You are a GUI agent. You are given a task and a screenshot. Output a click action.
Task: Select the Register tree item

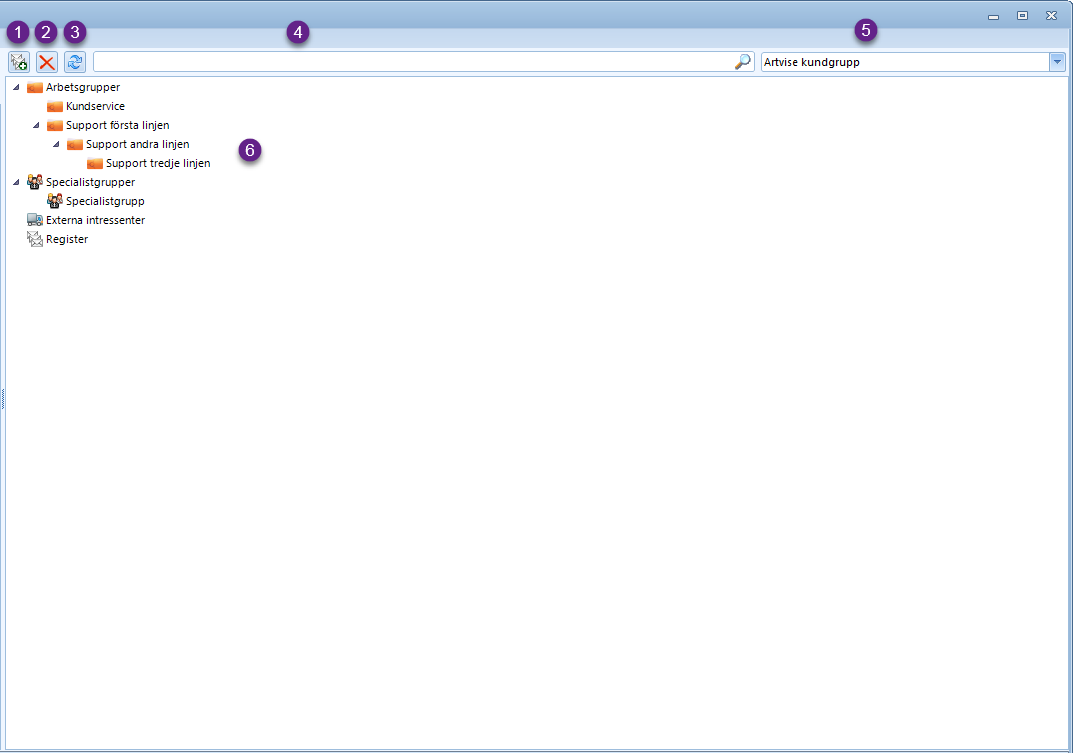click(x=67, y=239)
